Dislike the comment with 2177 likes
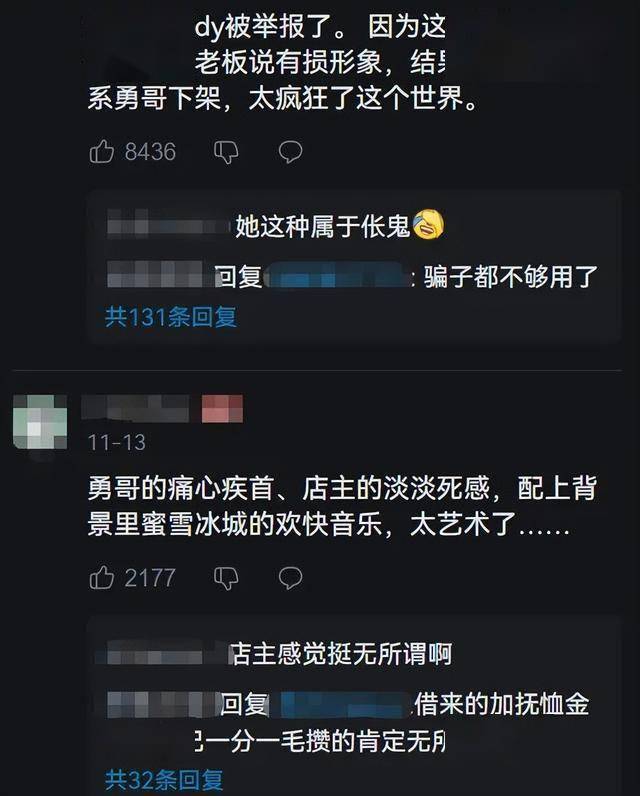Screen dimensions: 640x796 [226, 578]
